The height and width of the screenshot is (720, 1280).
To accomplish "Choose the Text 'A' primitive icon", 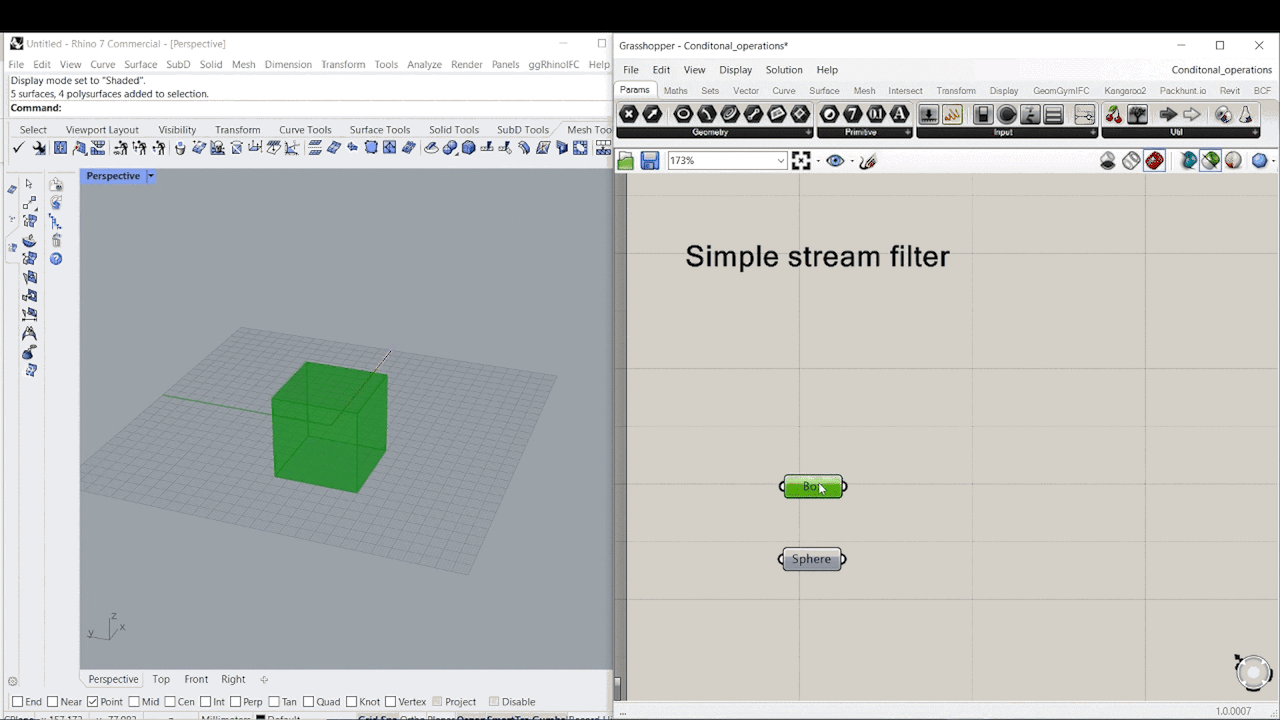I will 900,115.
